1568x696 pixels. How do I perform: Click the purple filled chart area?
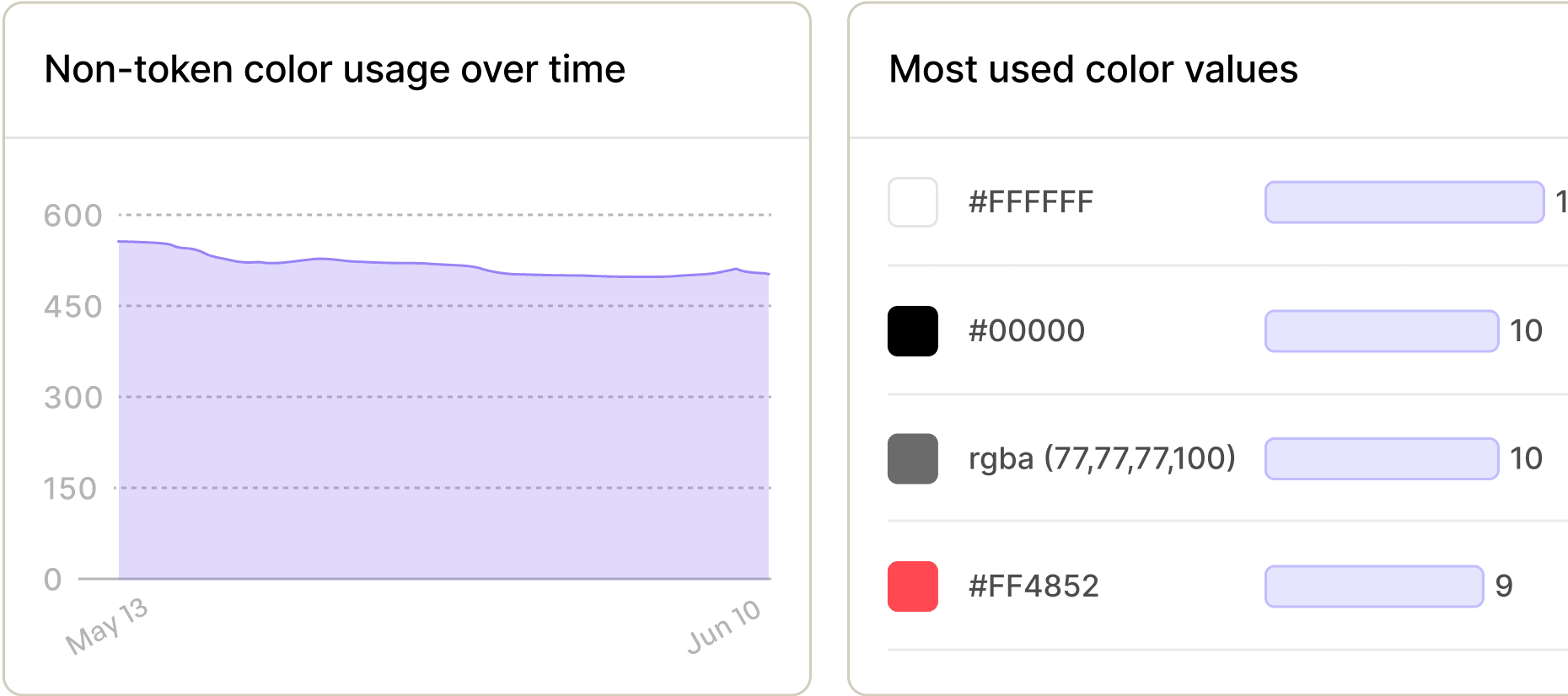(x=443, y=421)
